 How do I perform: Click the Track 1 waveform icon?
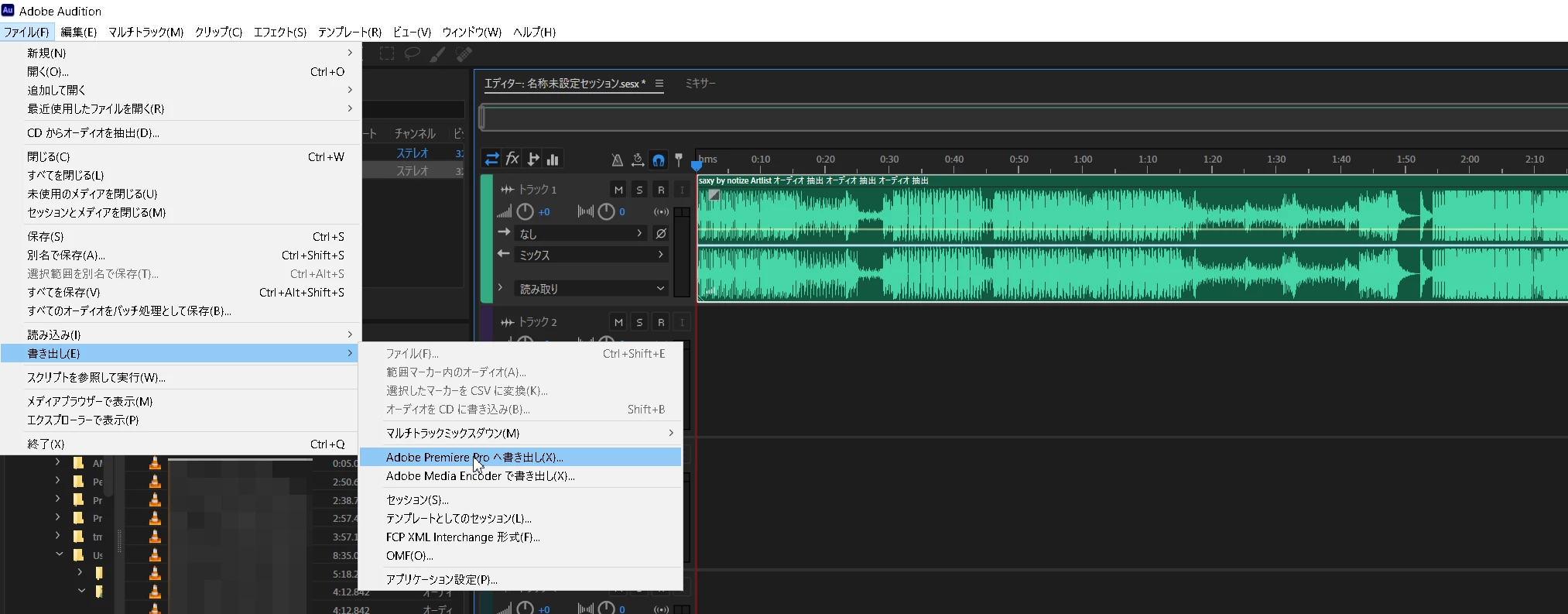(508, 190)
